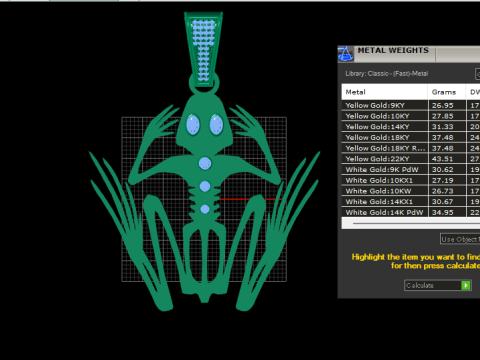The width and height of the screenshot is (480, 360).
Task: Select the Yellow Gold:14KY row
Action: coord(411,127)
